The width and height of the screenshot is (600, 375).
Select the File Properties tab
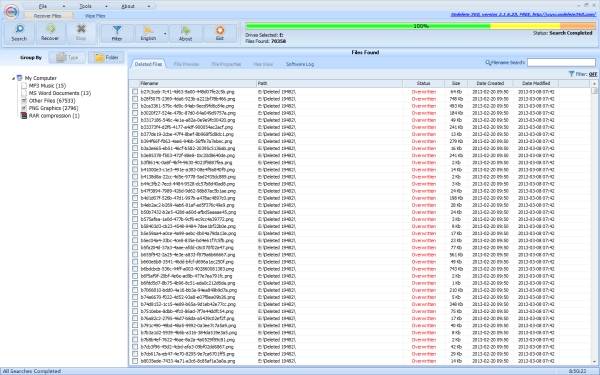click(x=226, y=64)
